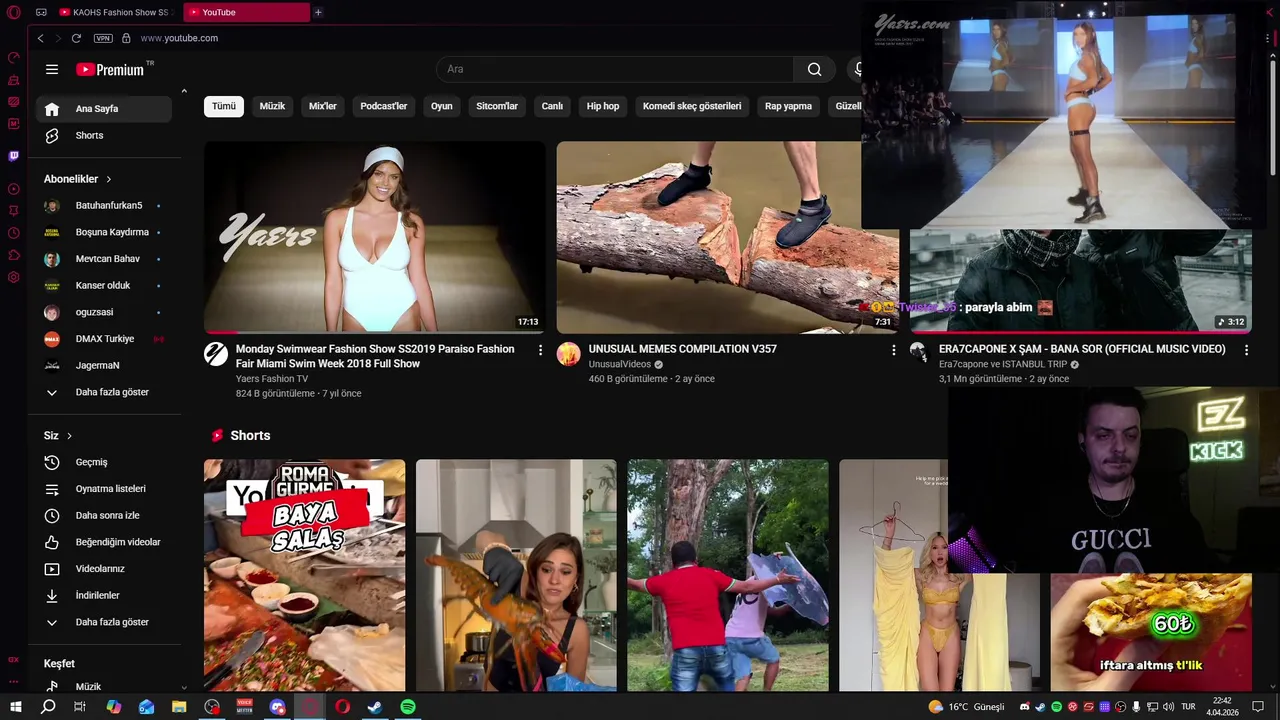
Task: Expand Daha fazla göster under Siz
Action: point(104,622)
